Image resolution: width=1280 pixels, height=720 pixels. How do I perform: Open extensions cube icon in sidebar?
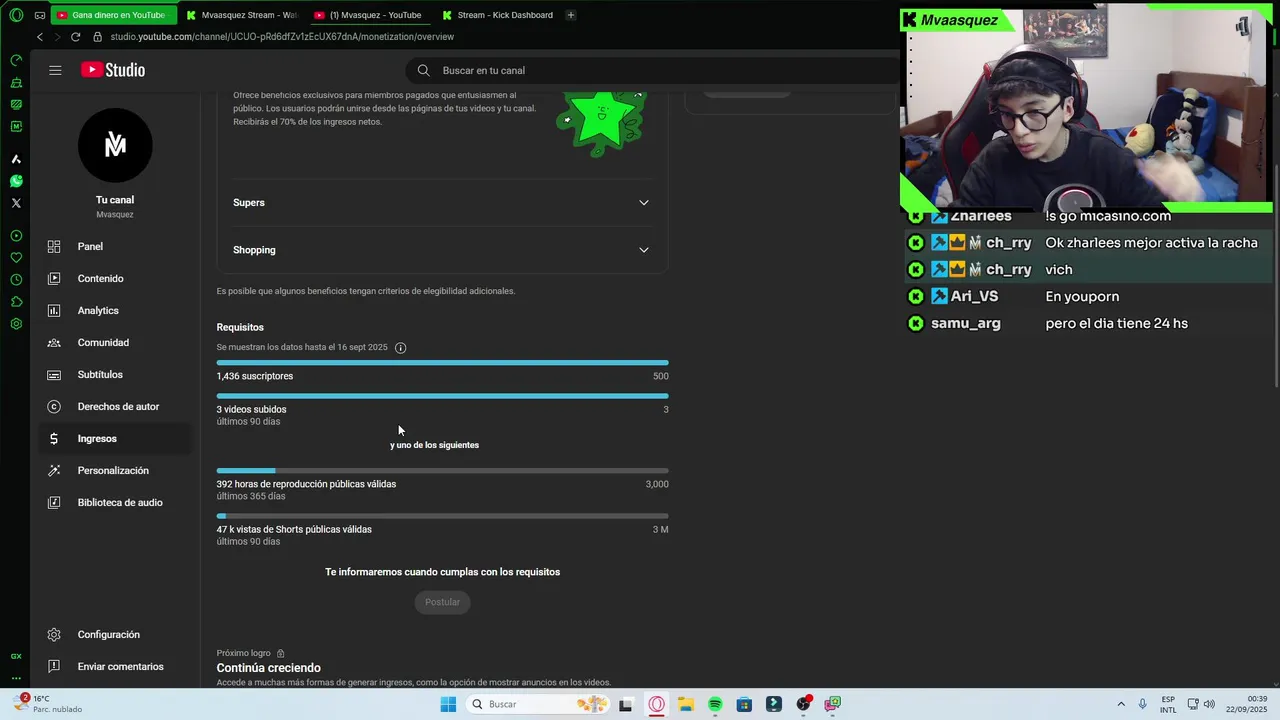[16, 302]
